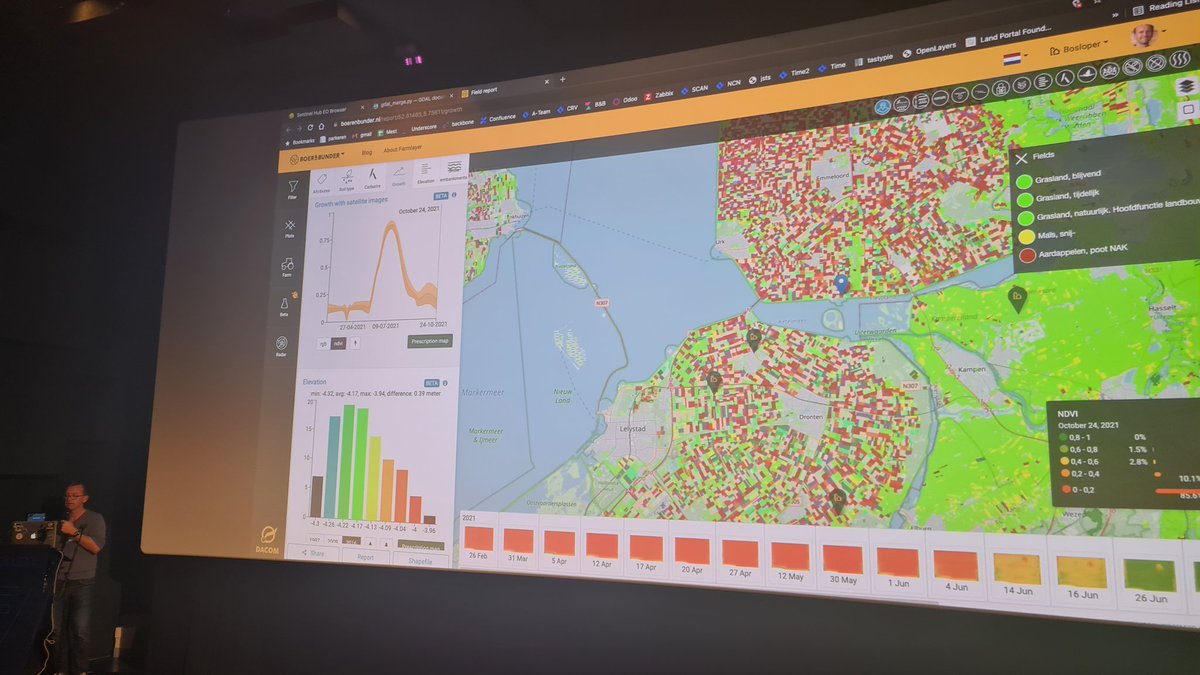This screenshot has width=1200, height=675.
Task: Click the Blog link
Action: click(365, 153)
